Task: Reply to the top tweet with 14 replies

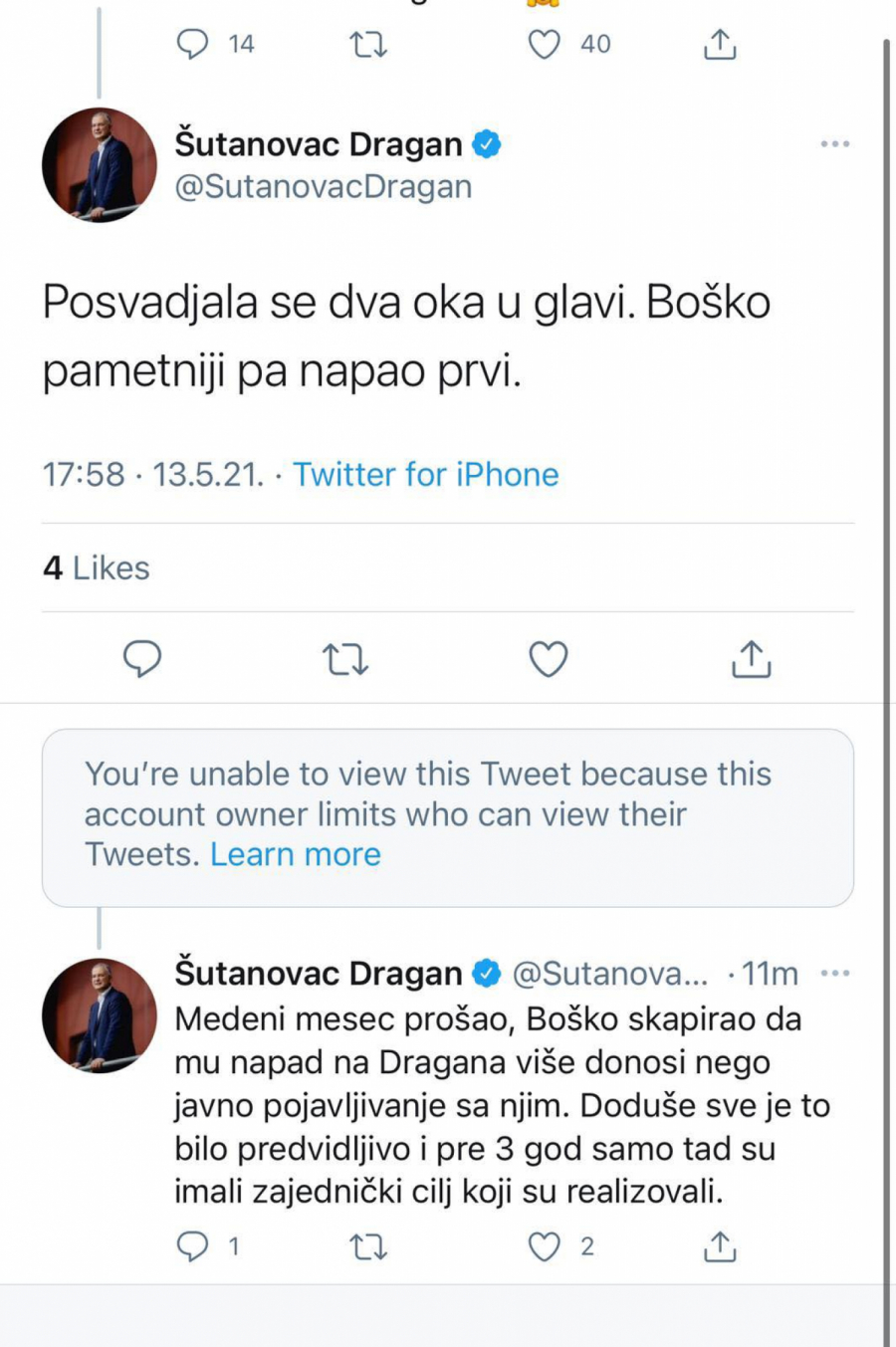Action: 192,45
